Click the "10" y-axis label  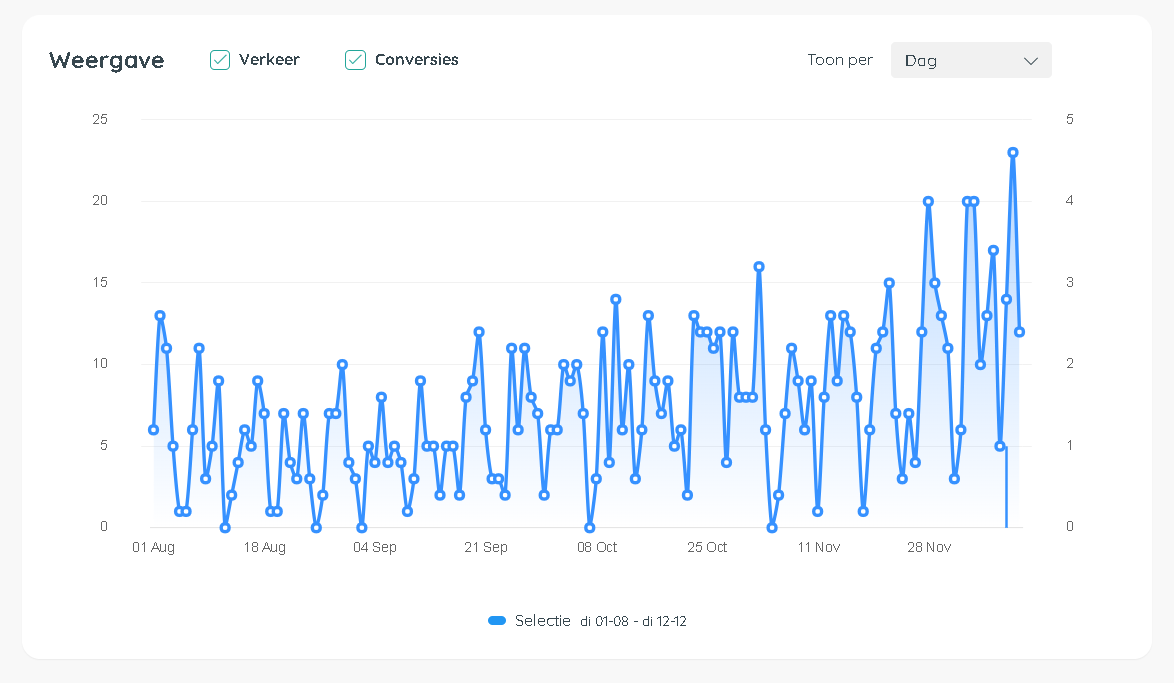point(100,364)
